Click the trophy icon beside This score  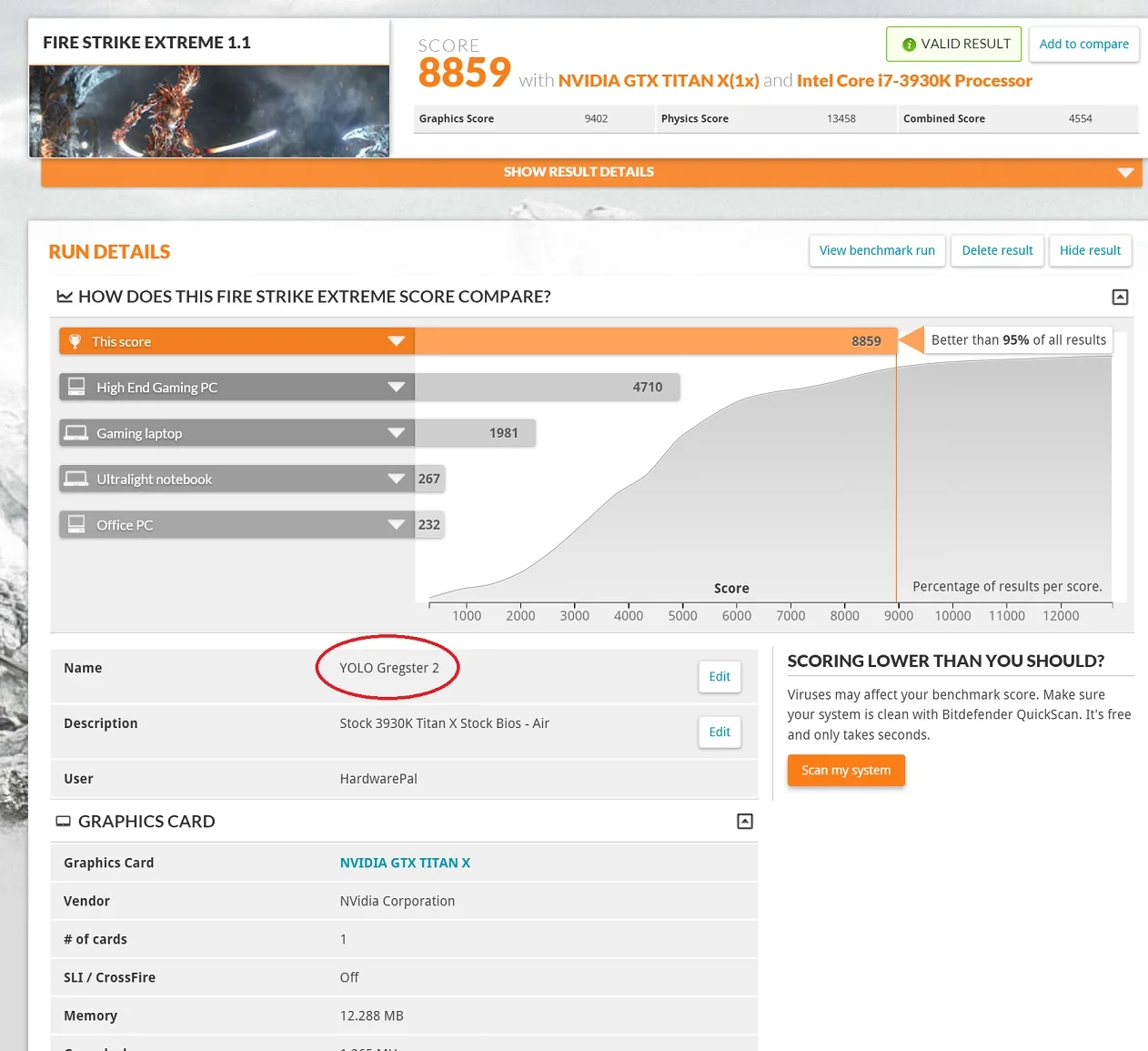click(76, 341)
